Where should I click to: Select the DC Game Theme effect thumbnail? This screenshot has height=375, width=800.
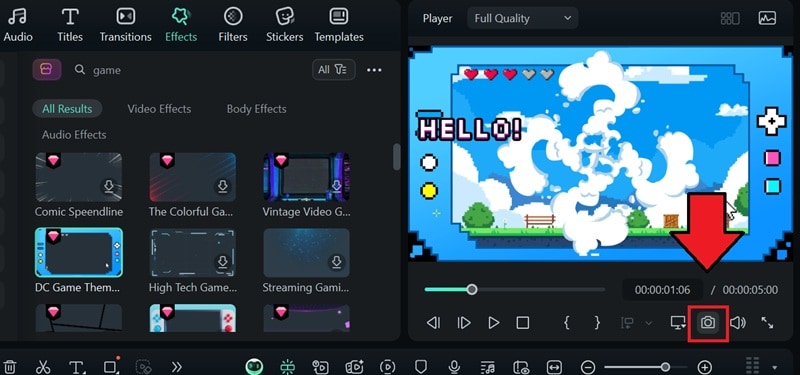79,253
